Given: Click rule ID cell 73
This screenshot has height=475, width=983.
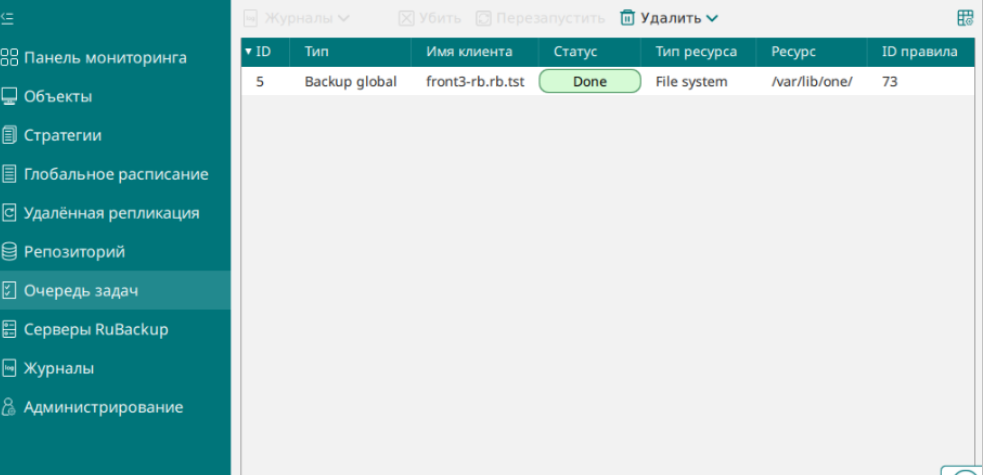Looking at the screenshot, I should pos(890,81).
